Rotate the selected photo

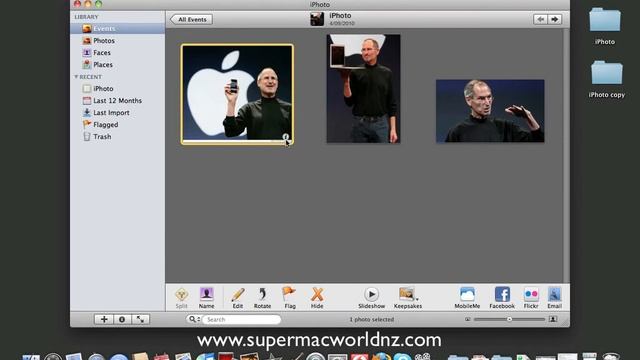click(x=262, y=298)
